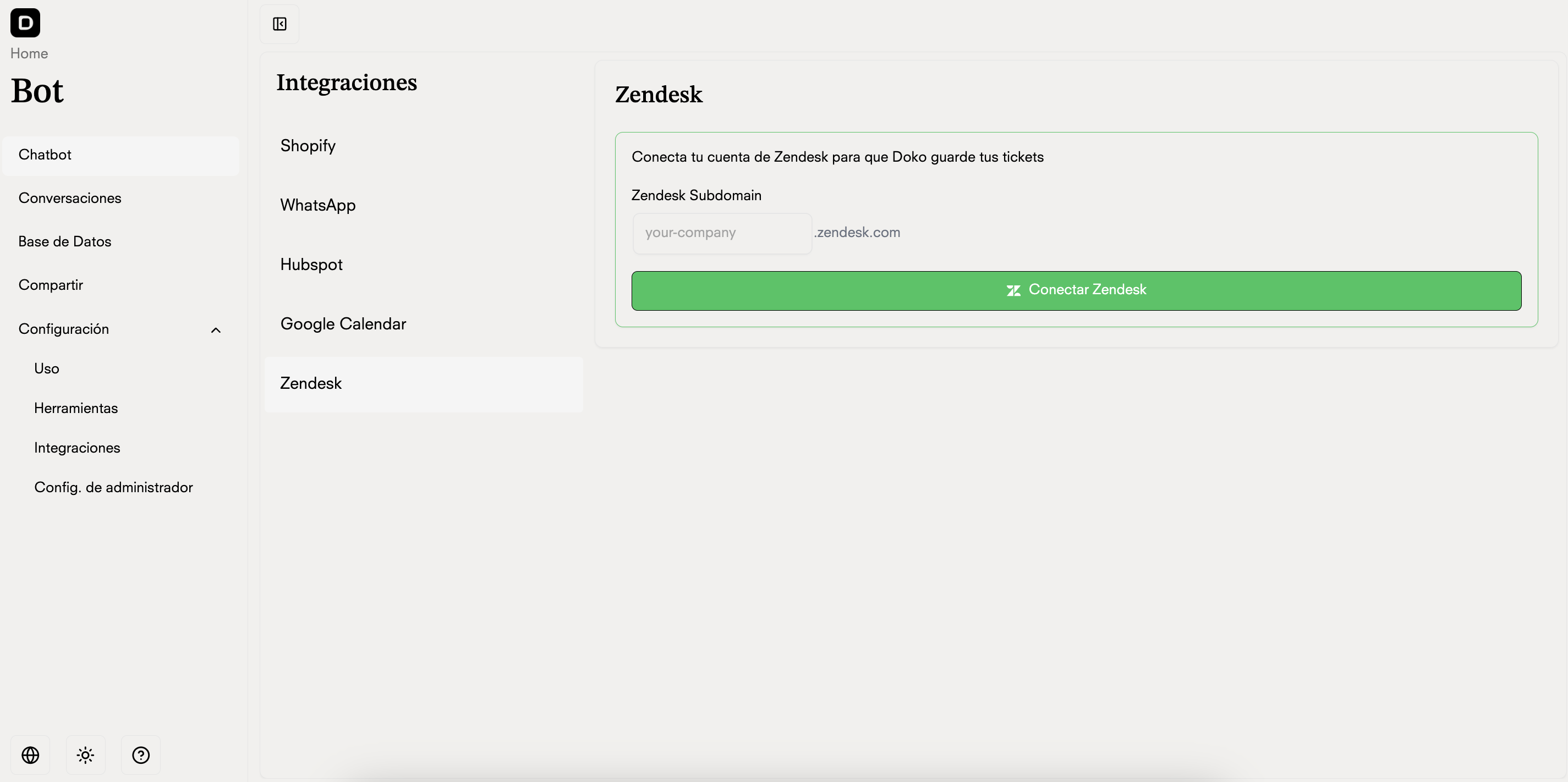Click the Doko logo above Home

coord(25,23)
